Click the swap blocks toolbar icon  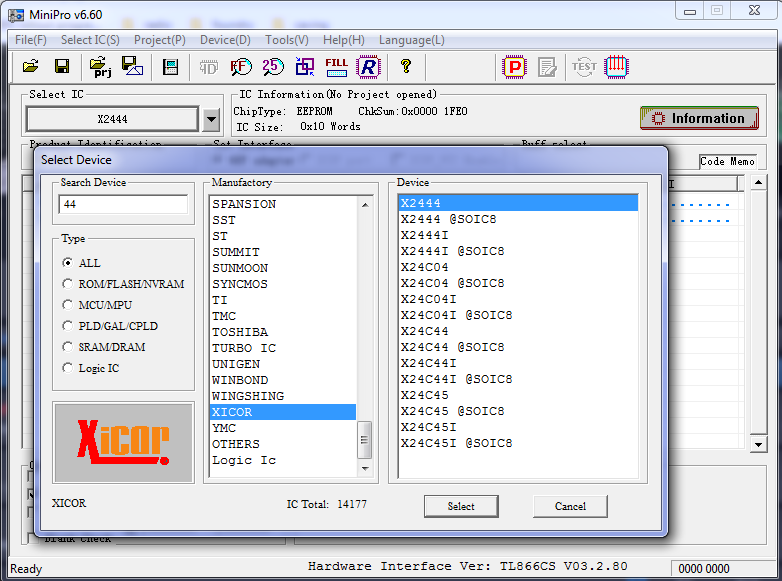point(305,66)
